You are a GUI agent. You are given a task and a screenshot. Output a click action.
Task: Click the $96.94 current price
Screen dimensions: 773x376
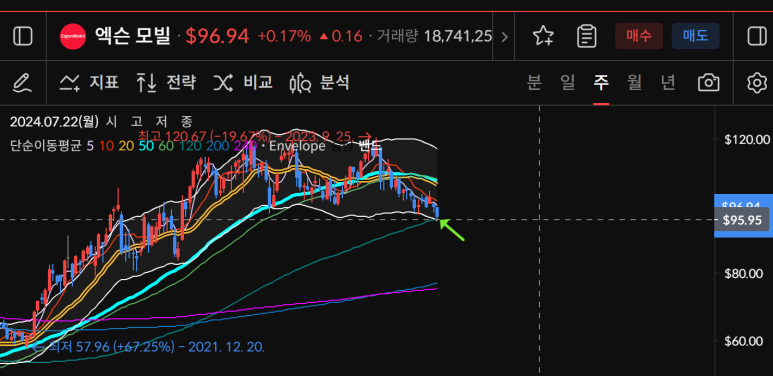217,36
